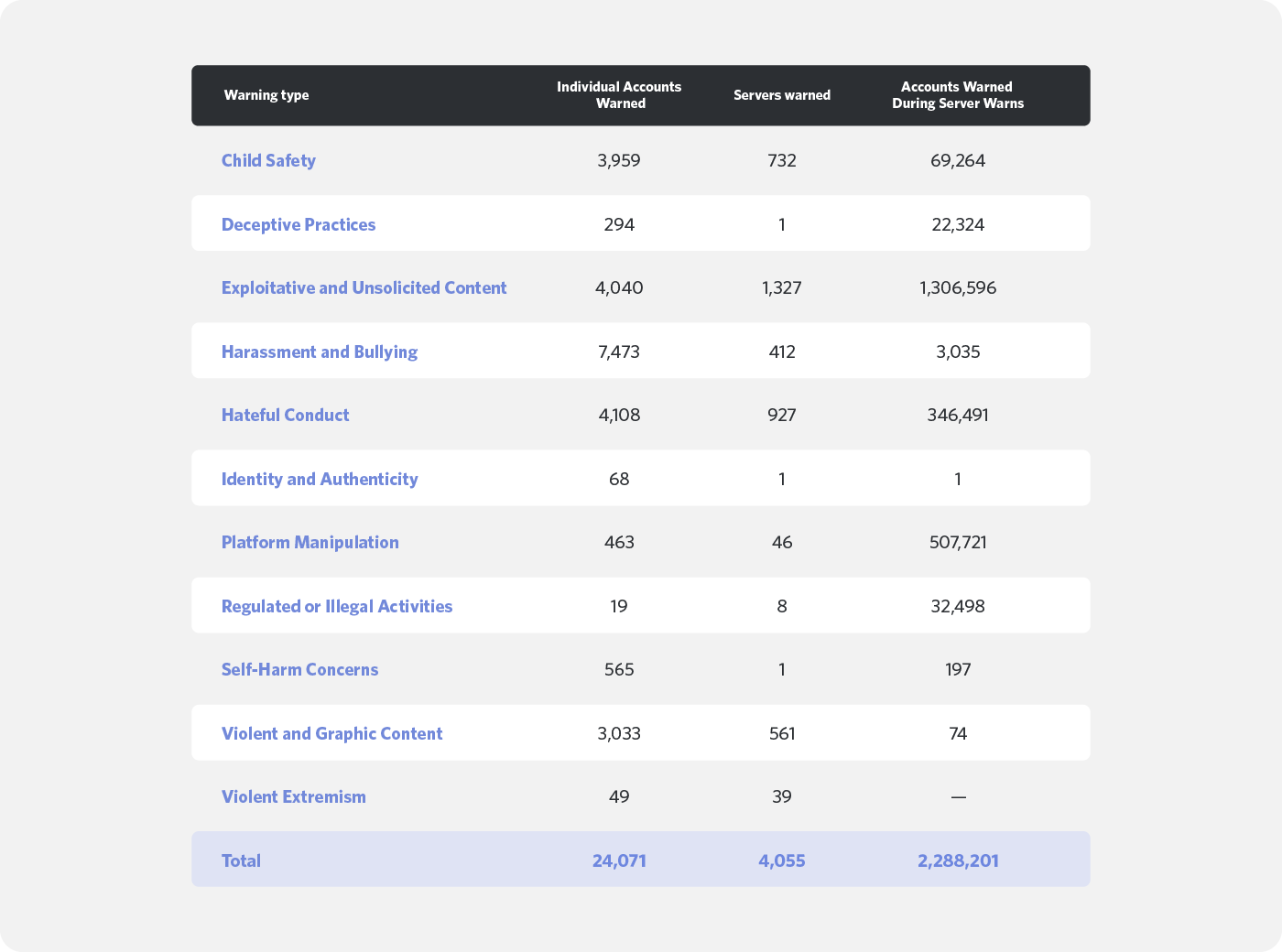
Task: Open the Hateful Conduct link
Action: pyautogui.click(x=285, y=415)
